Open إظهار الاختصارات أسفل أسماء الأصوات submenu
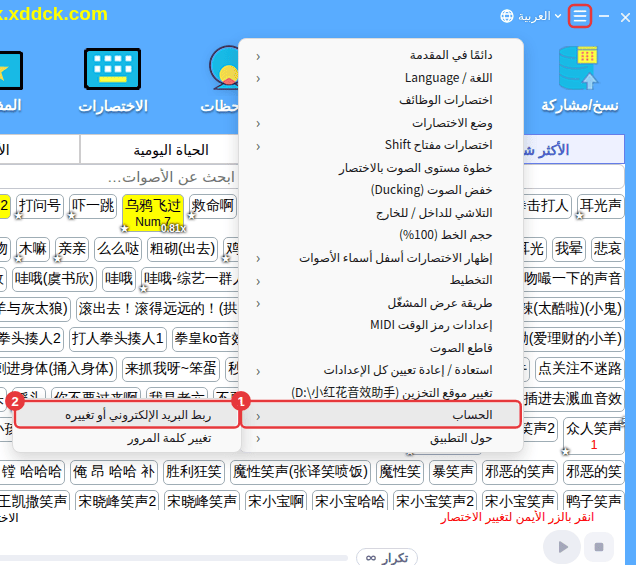 click(380, 258)
